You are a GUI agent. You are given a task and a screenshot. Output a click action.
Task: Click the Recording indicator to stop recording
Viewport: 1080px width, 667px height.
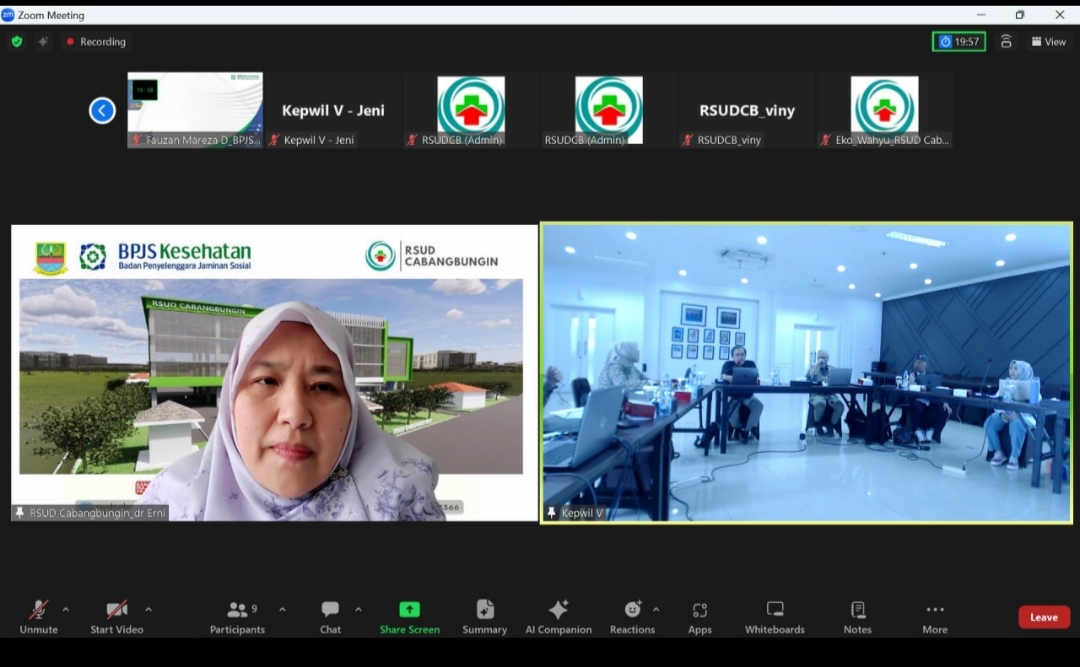(x=96, y=41)
